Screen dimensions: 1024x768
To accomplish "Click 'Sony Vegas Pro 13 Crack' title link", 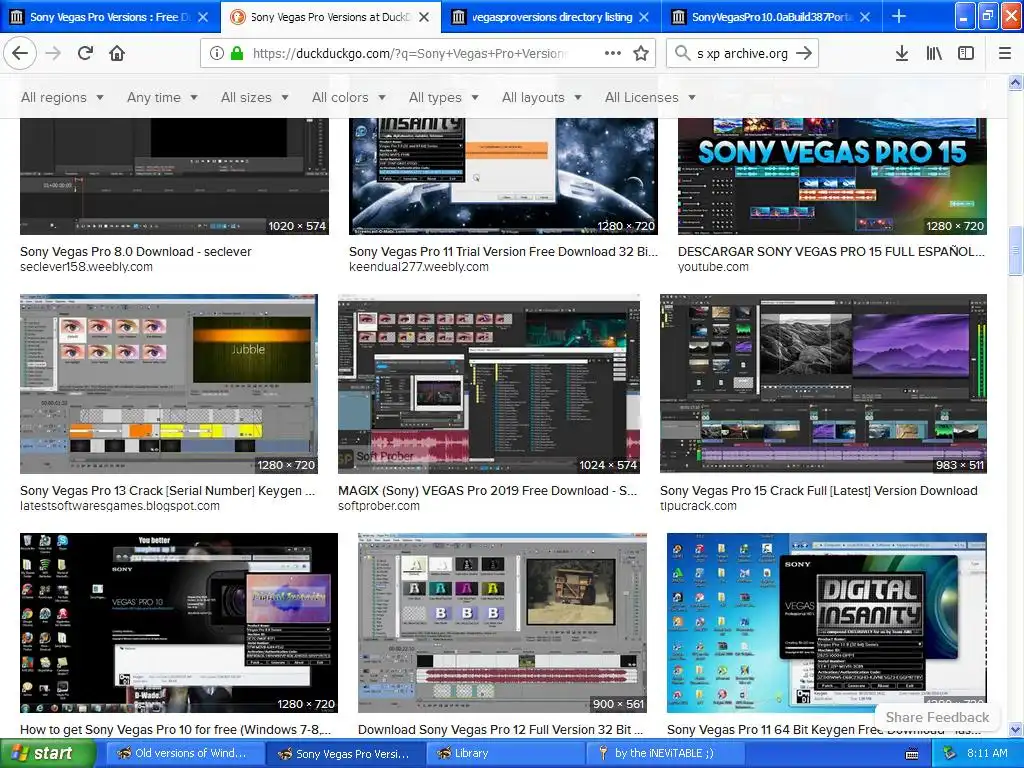I will point(167,490).
